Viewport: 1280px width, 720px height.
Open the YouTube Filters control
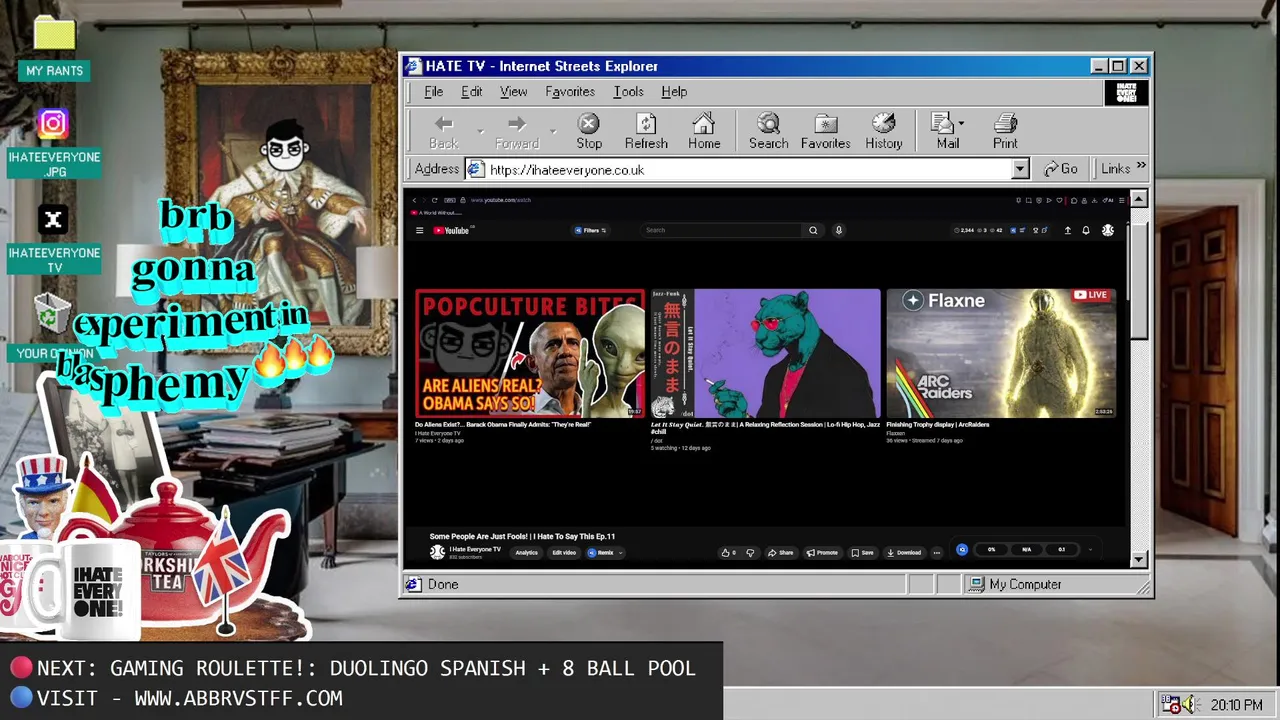pyautogui.click(x=590, y=230)
